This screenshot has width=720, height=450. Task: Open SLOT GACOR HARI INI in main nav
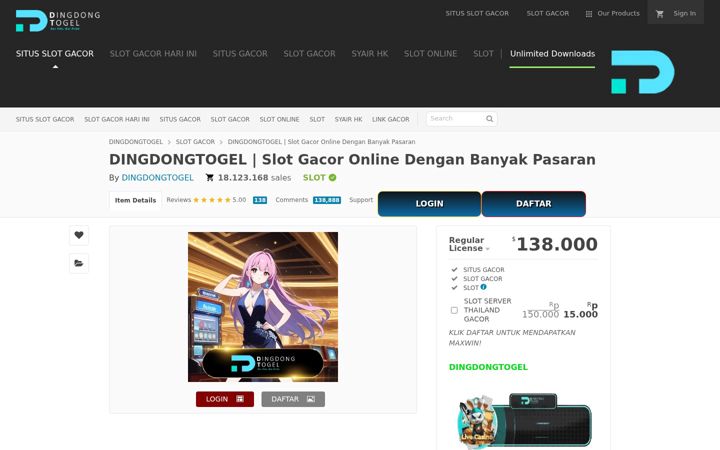pyautogui.click(x=153, y=54)
